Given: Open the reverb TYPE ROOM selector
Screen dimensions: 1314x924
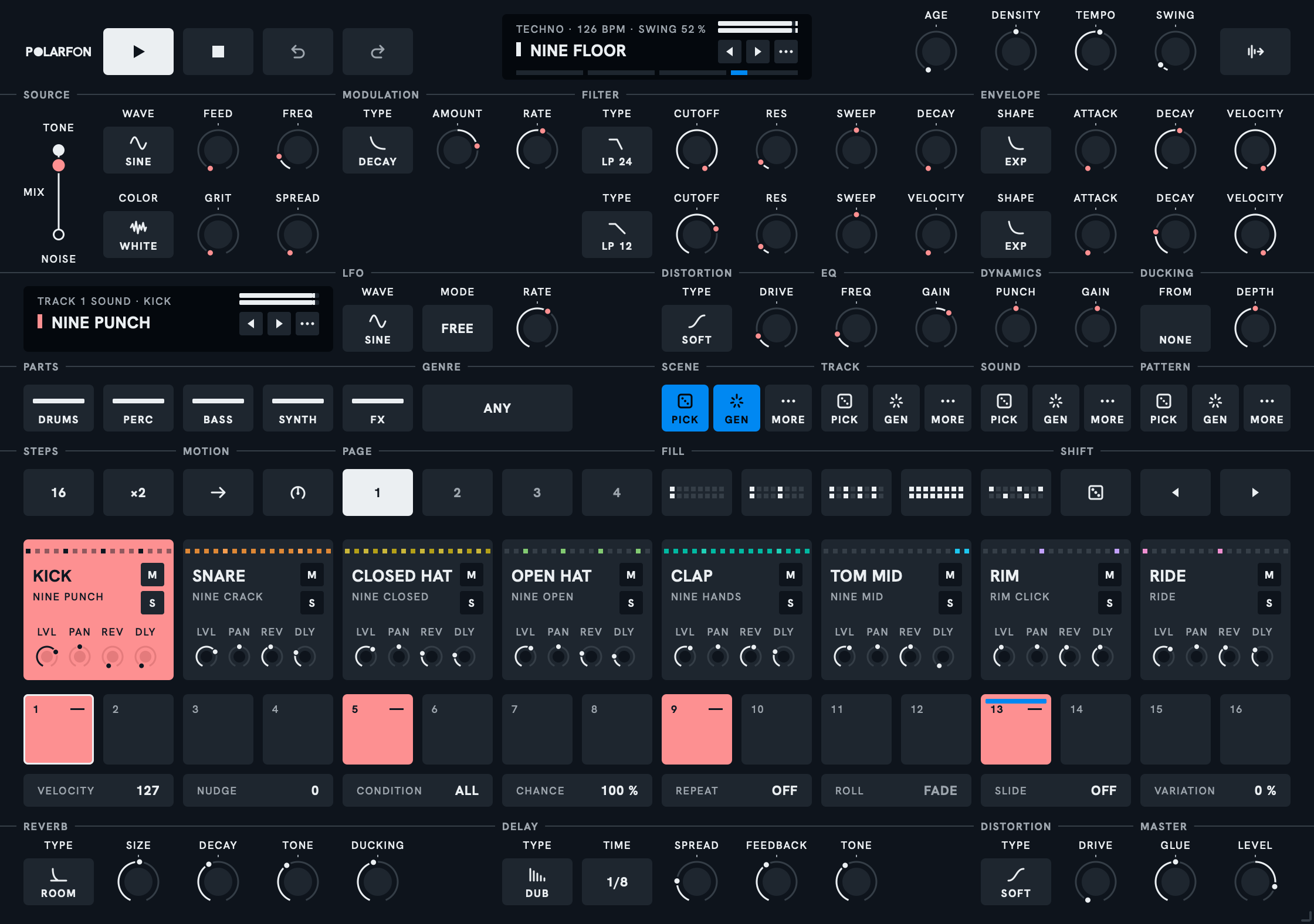Looking at the screenshot, I should tap(59, 882).
